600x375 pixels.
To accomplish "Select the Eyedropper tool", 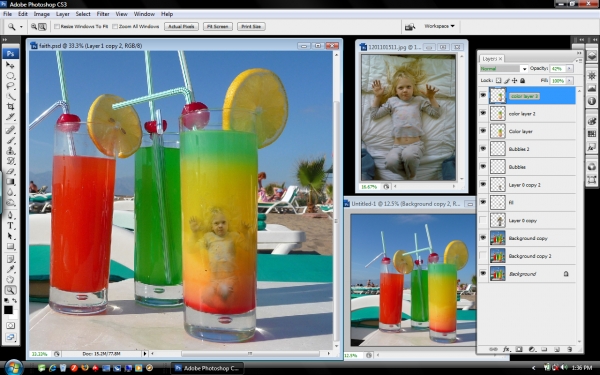I will tap(10, 269).
